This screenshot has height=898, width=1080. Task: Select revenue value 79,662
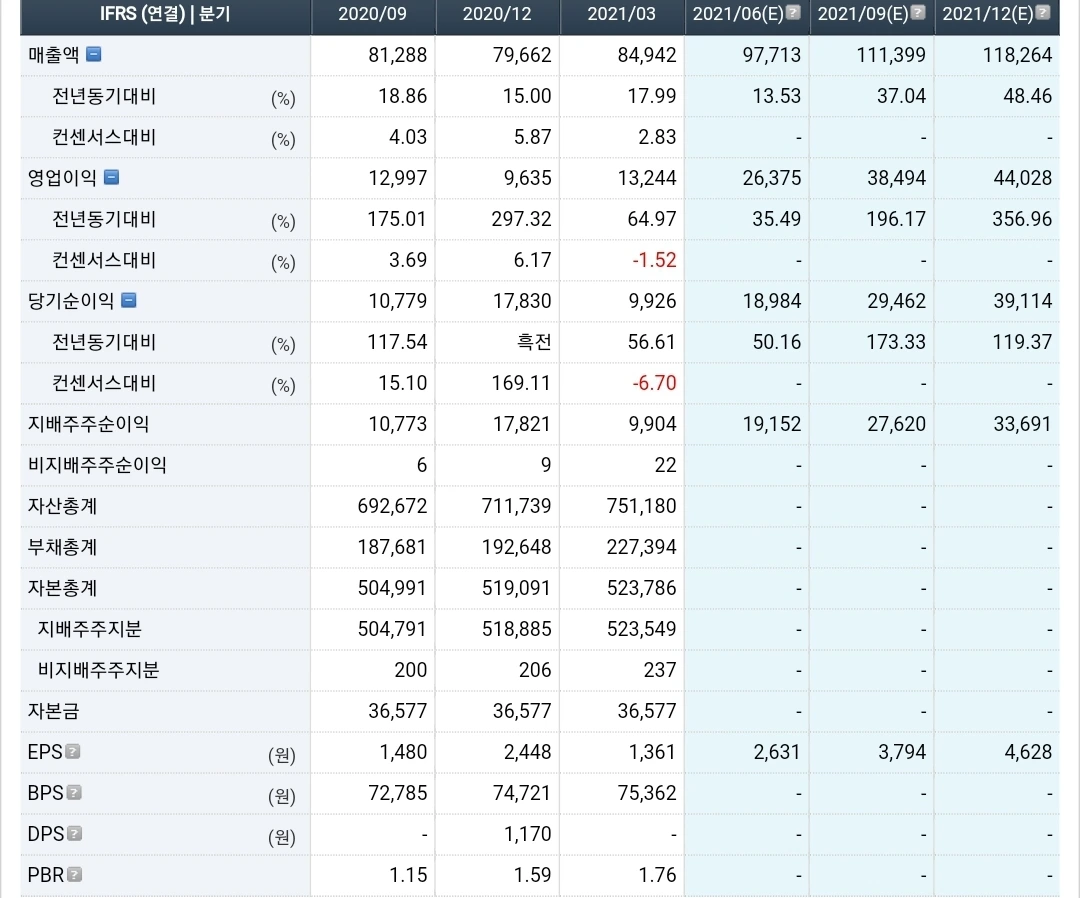point(522,55)
